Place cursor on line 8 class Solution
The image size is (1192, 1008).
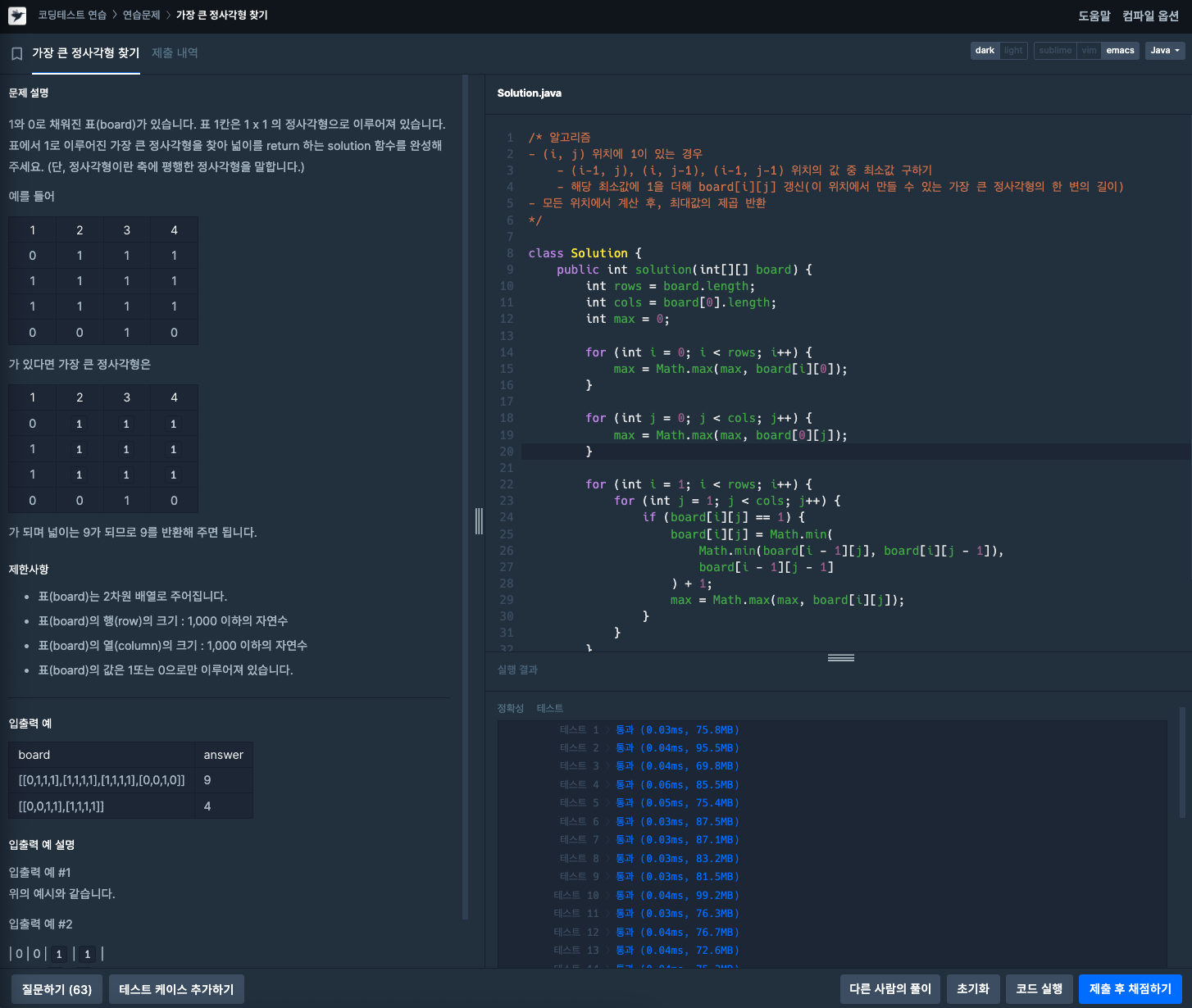(x=585, y=253)
